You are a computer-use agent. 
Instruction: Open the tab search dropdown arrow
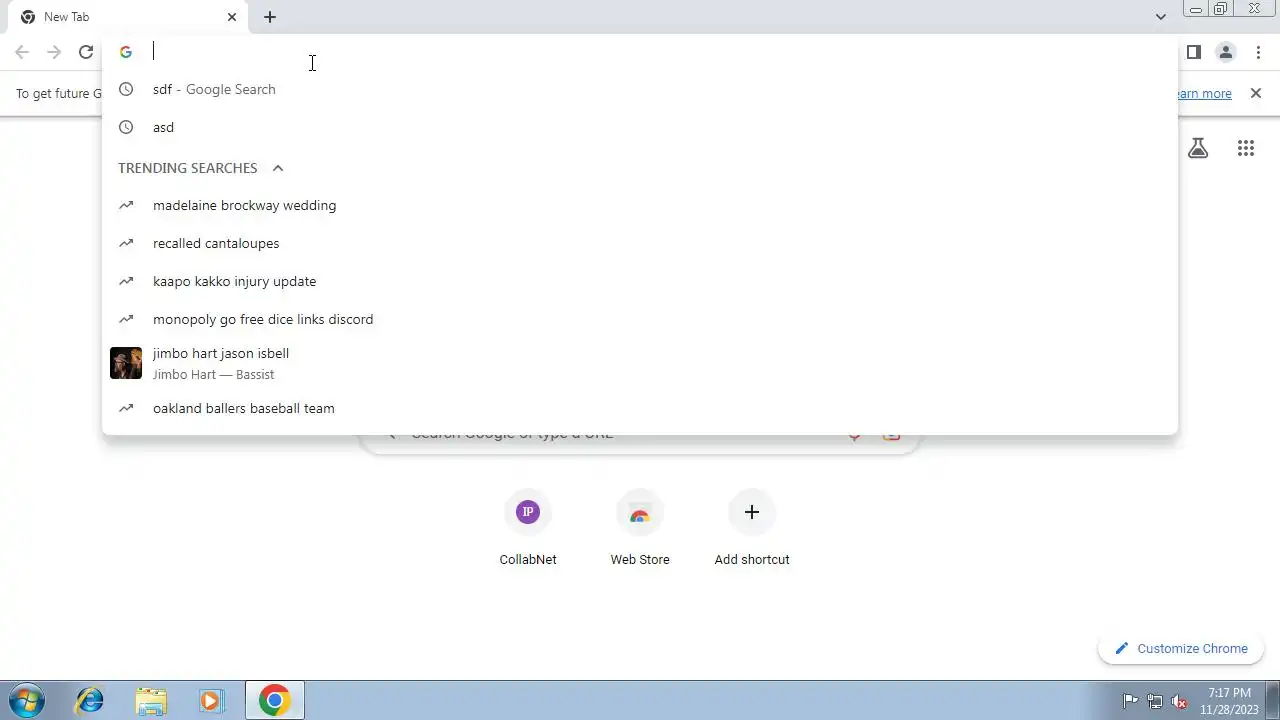click(x=1160, y=17)
